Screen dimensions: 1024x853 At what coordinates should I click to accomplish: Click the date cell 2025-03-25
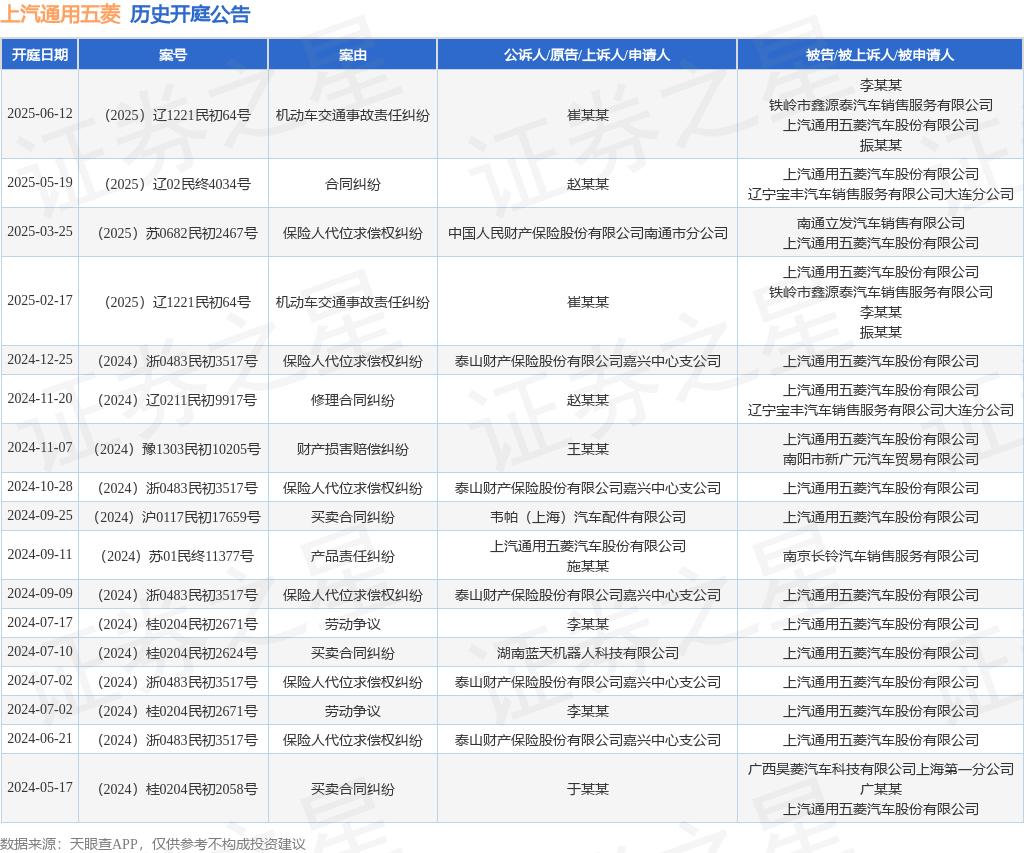[x=40, y=231]
